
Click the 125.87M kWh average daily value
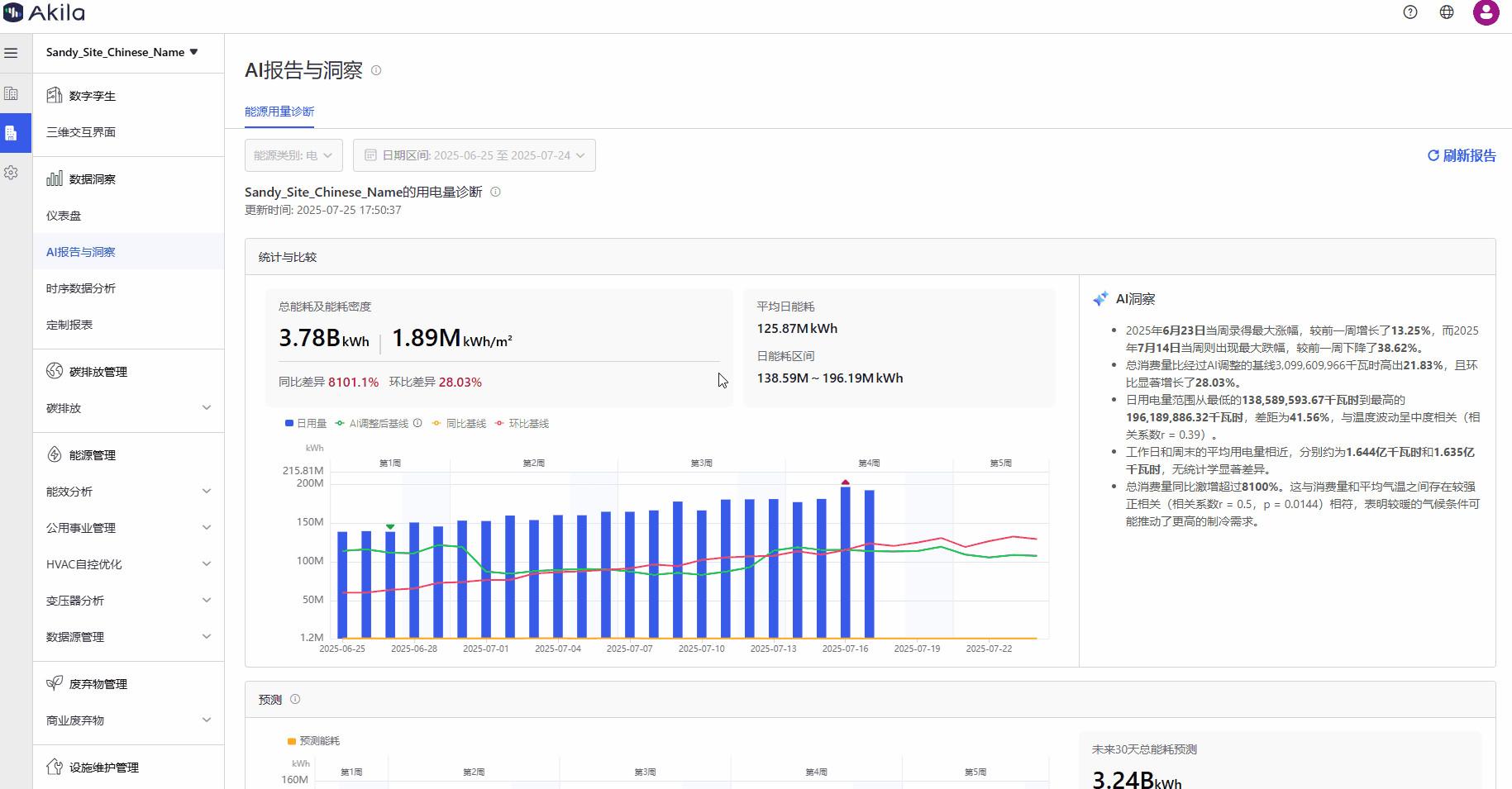797,328
